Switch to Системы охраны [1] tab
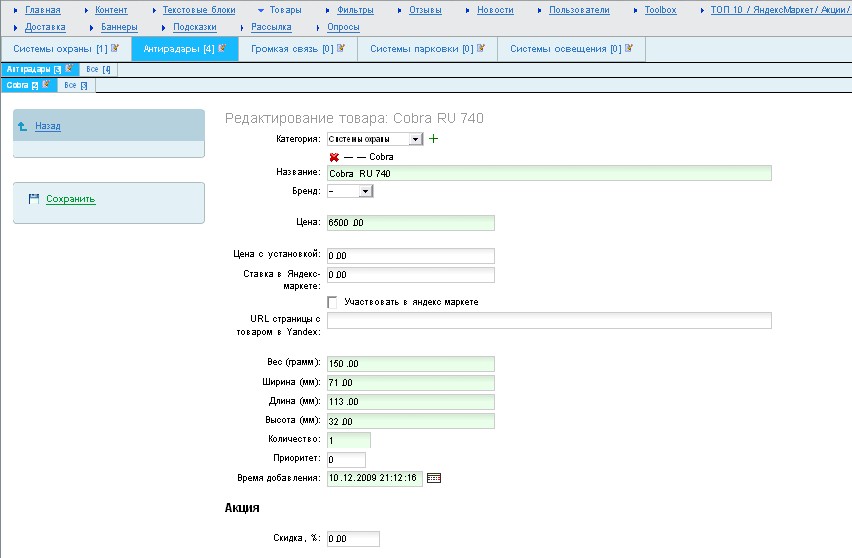Viewport: 852px width, 558px height. (x=66, y=49)
